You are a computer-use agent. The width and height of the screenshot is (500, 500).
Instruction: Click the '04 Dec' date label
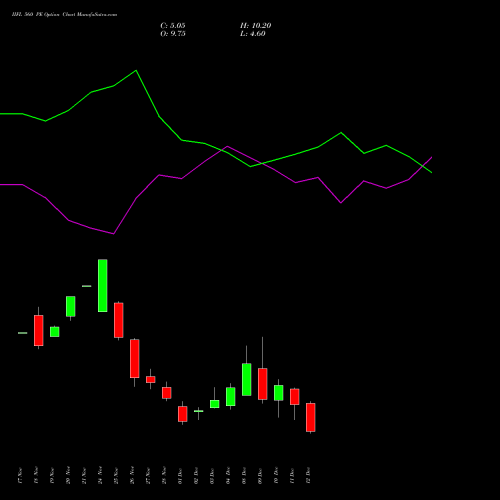[228, 475]
